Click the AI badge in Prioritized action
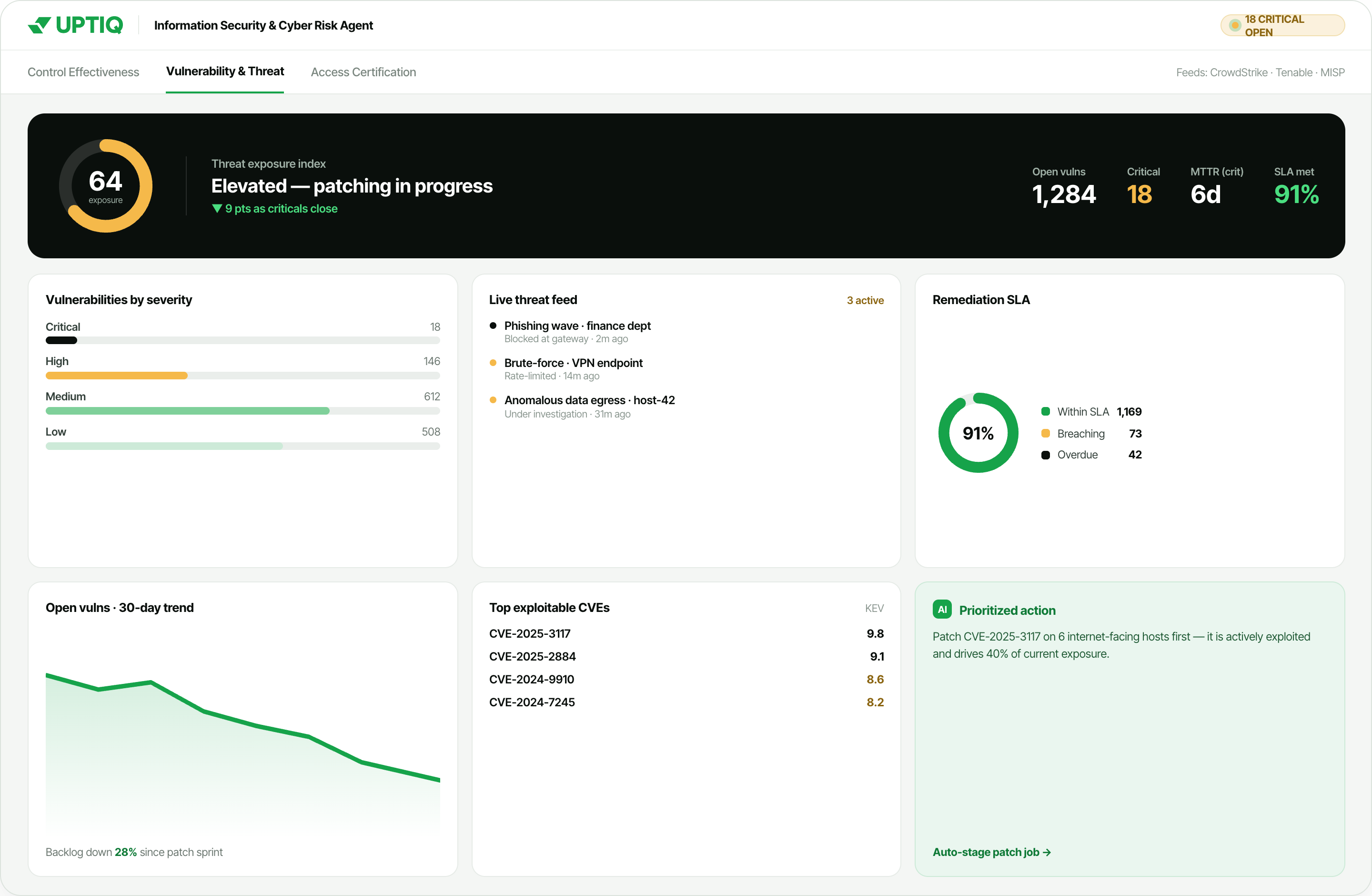Image resolution: width=1372 pixels, height=896 pixels. [x=942, y=610]
